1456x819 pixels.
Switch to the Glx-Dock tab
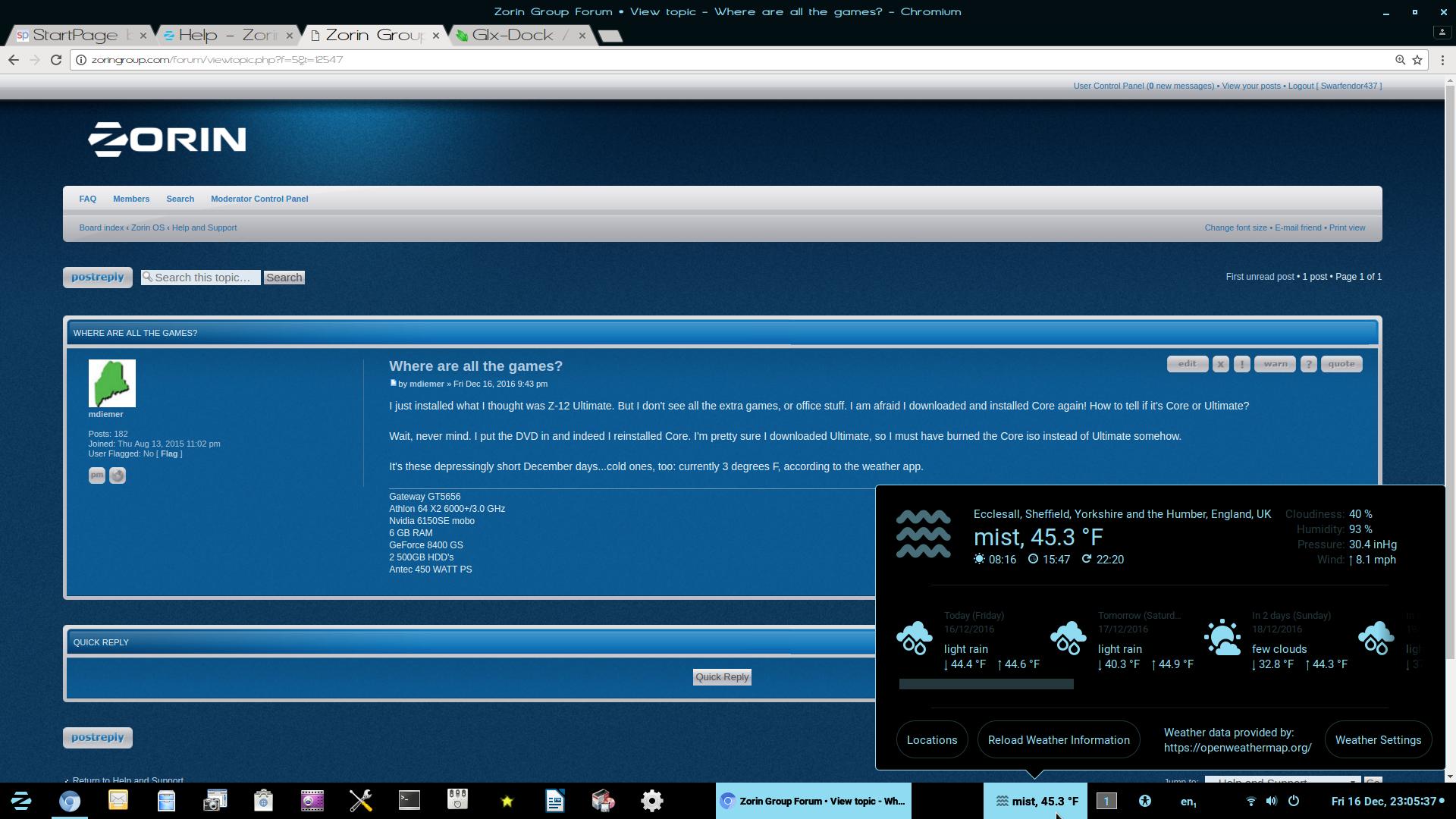[513, 35]
